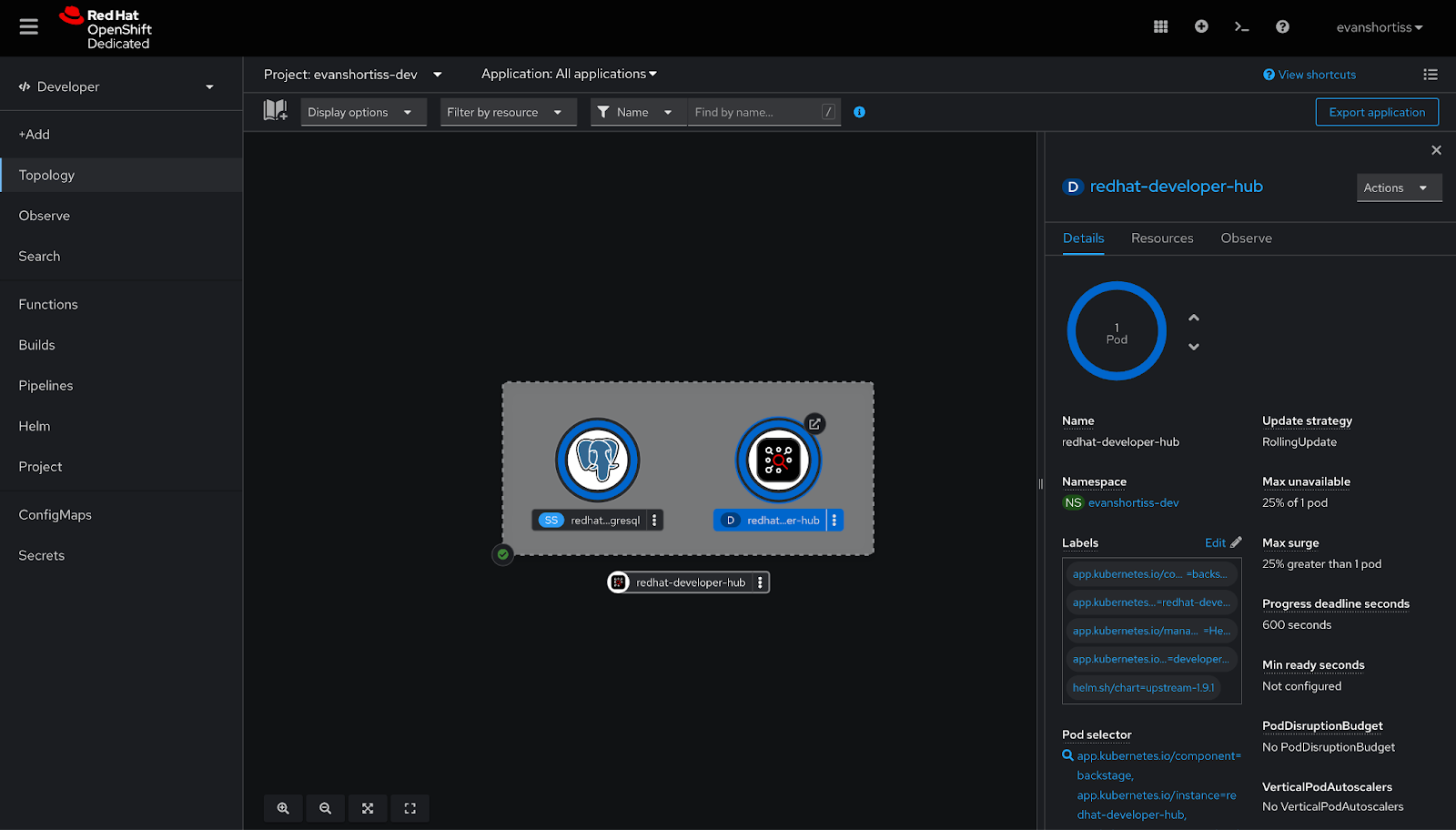Open Display options dropdown
The height and width of the screenshot is (830, 1456).
point(363,112)
